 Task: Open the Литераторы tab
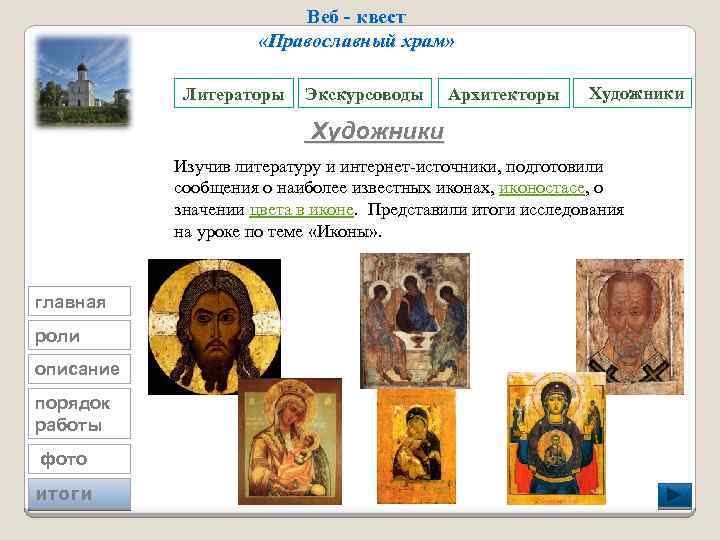point(234,93)
